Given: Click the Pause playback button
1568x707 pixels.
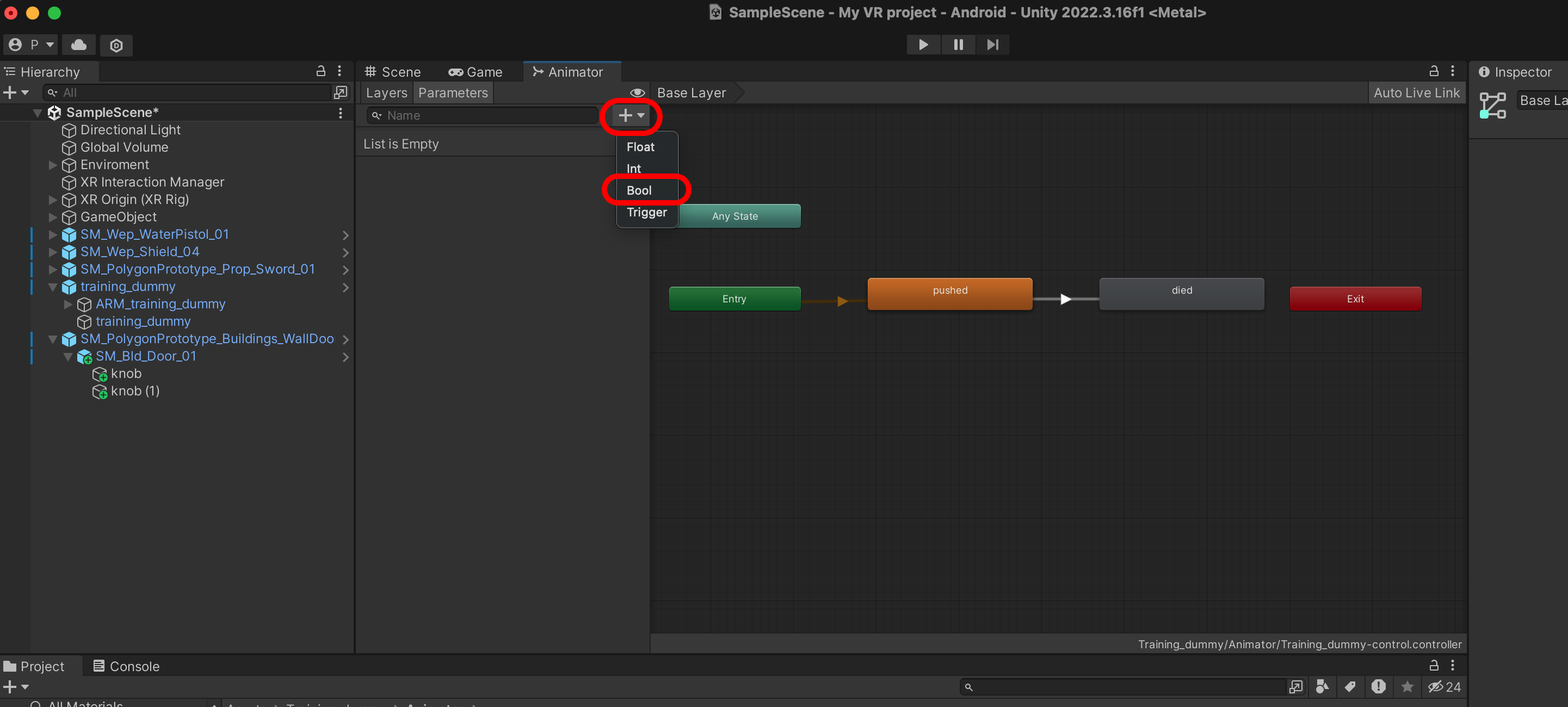Looking at the screenshot, I should pyautogui.click(x=958, y=45).
